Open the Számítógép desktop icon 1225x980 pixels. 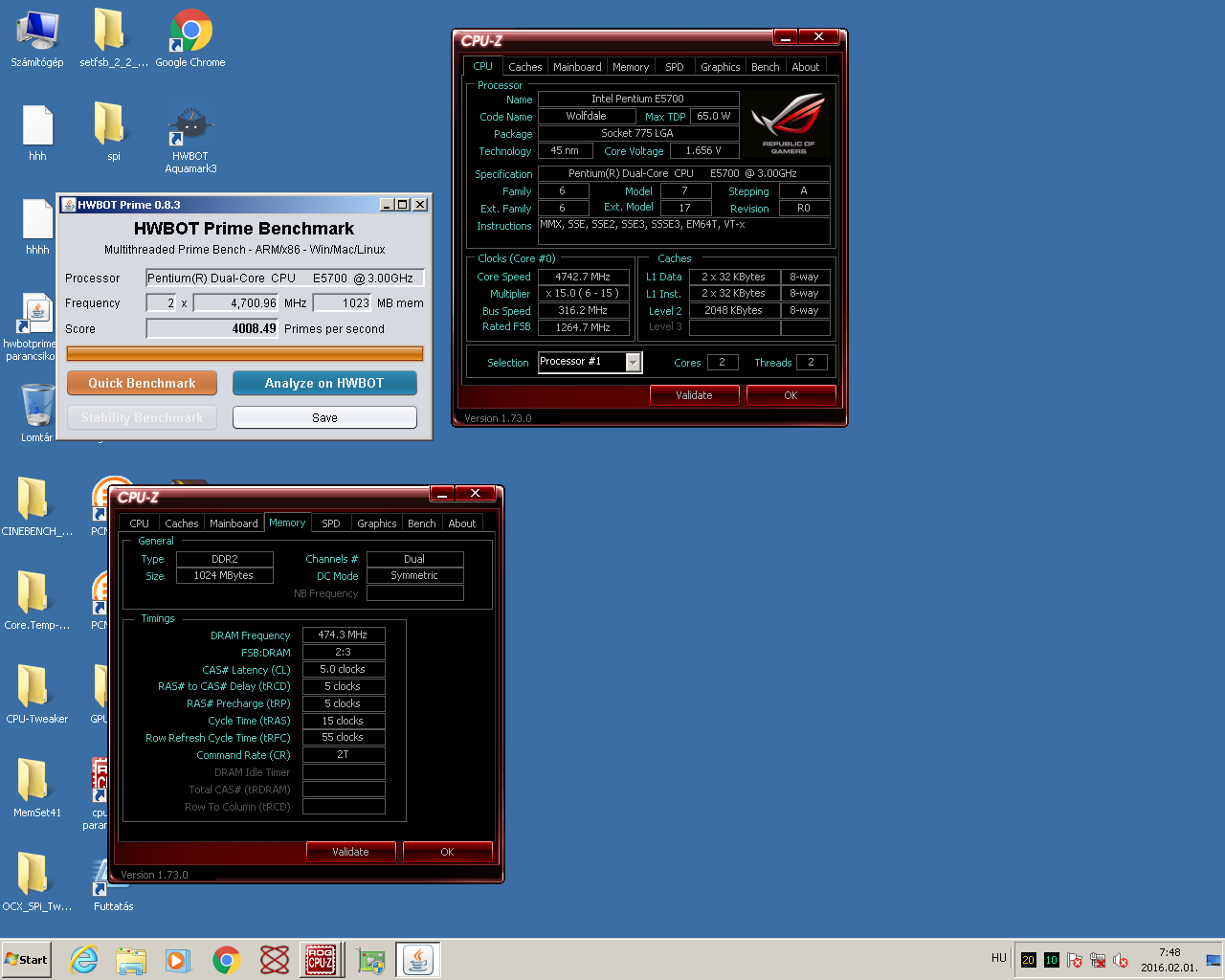coord(37,38)
